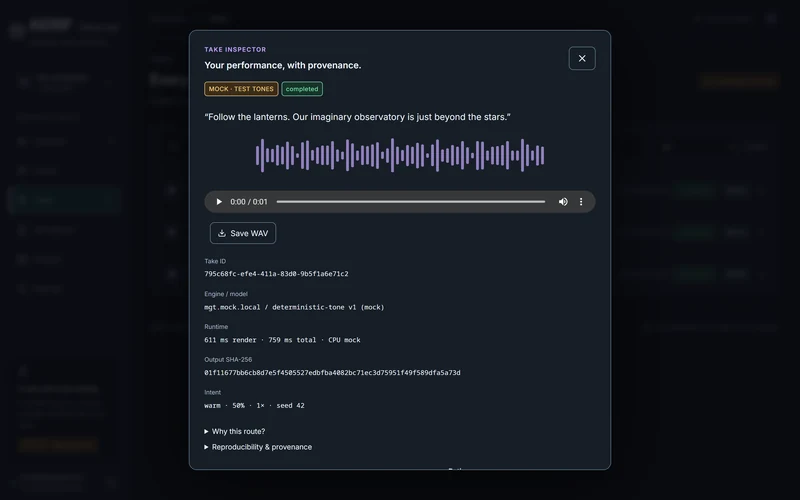Expand 'Reproducibility & provenance' details

(x=258, y=447)
